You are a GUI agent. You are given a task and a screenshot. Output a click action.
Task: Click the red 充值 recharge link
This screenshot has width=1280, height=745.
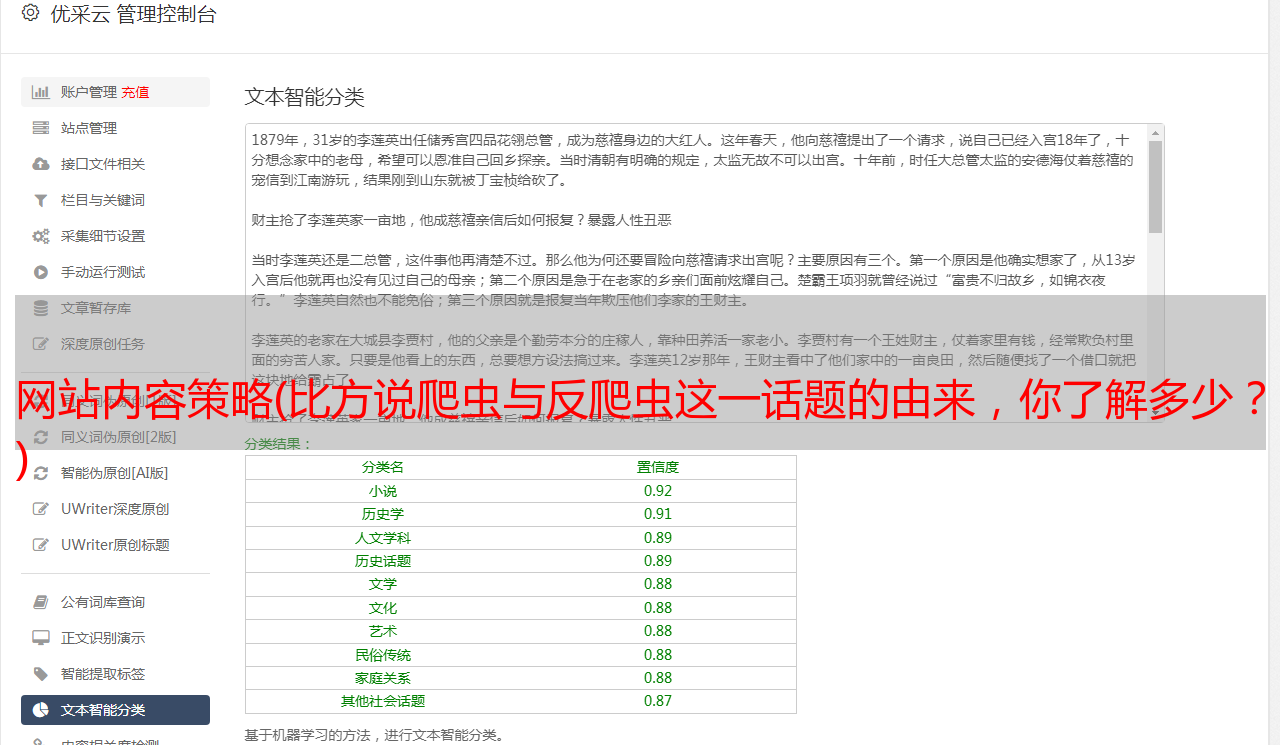[136, 92]
